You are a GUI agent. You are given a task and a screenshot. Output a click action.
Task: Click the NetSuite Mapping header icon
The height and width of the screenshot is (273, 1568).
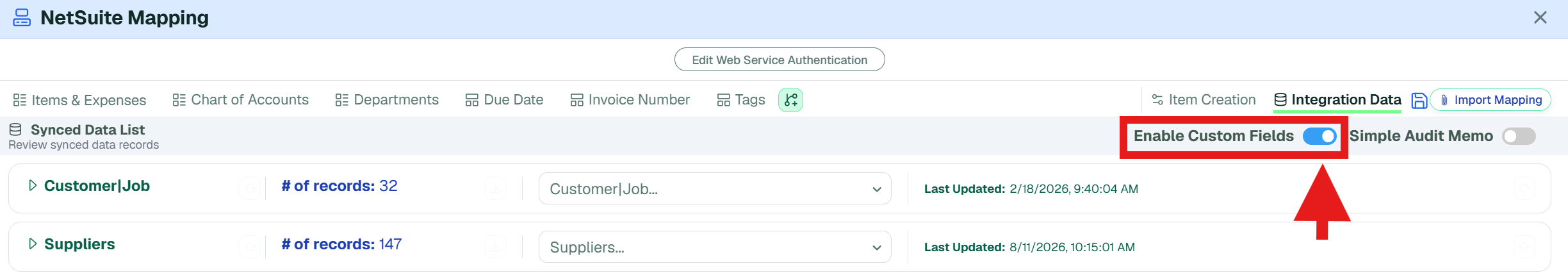[22, 17]
